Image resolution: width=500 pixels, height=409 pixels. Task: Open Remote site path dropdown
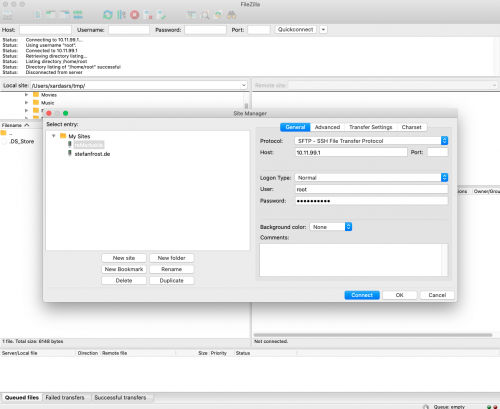[494, 85]
